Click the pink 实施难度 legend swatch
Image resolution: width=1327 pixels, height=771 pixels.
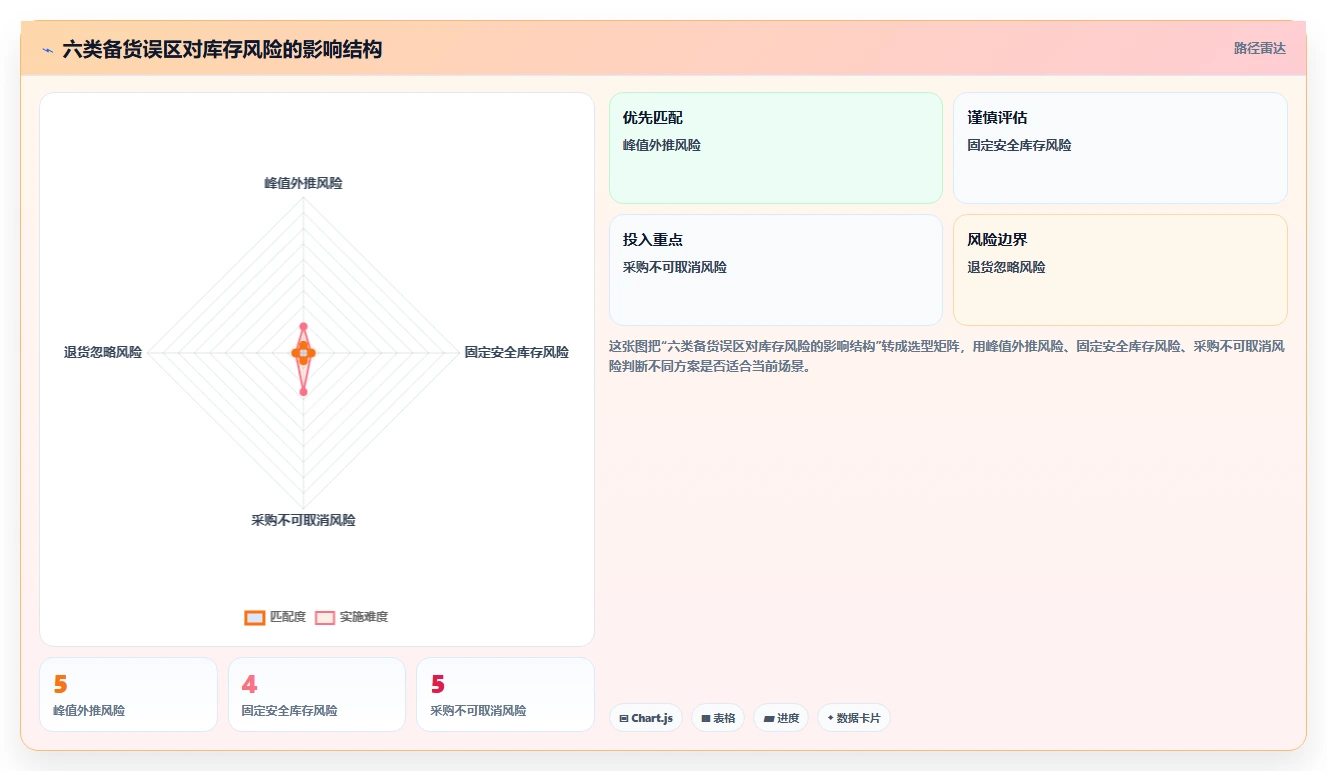point(325,617)
